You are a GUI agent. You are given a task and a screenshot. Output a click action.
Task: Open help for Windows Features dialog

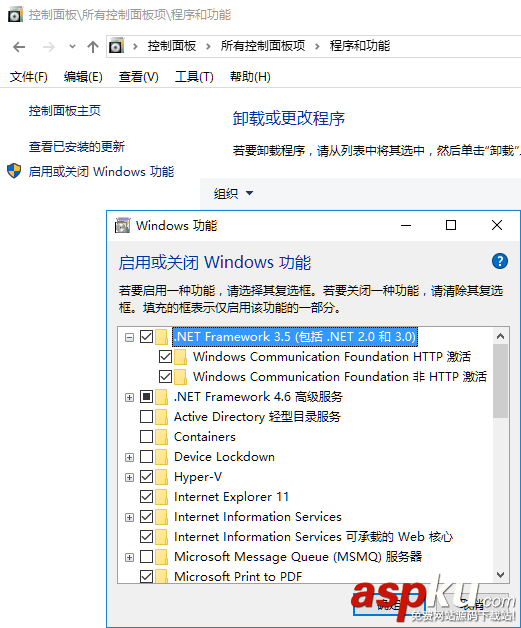(x=499, y=262)
